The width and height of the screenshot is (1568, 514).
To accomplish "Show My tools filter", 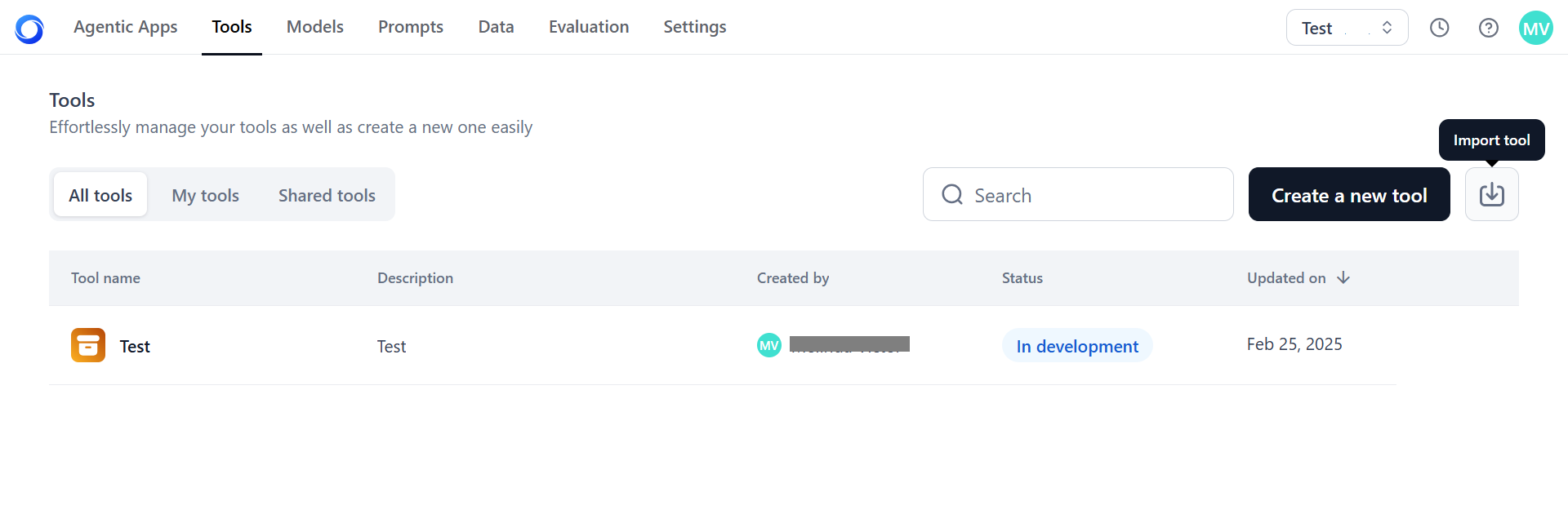I will coord(206,195).
